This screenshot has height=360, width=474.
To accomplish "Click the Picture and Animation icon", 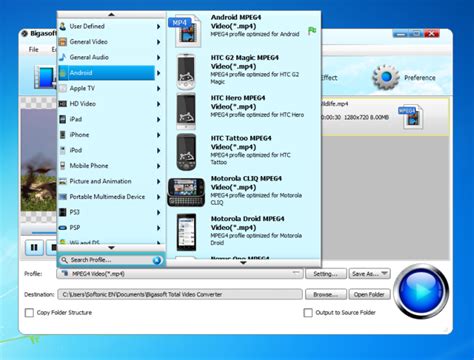I will 62,181.
